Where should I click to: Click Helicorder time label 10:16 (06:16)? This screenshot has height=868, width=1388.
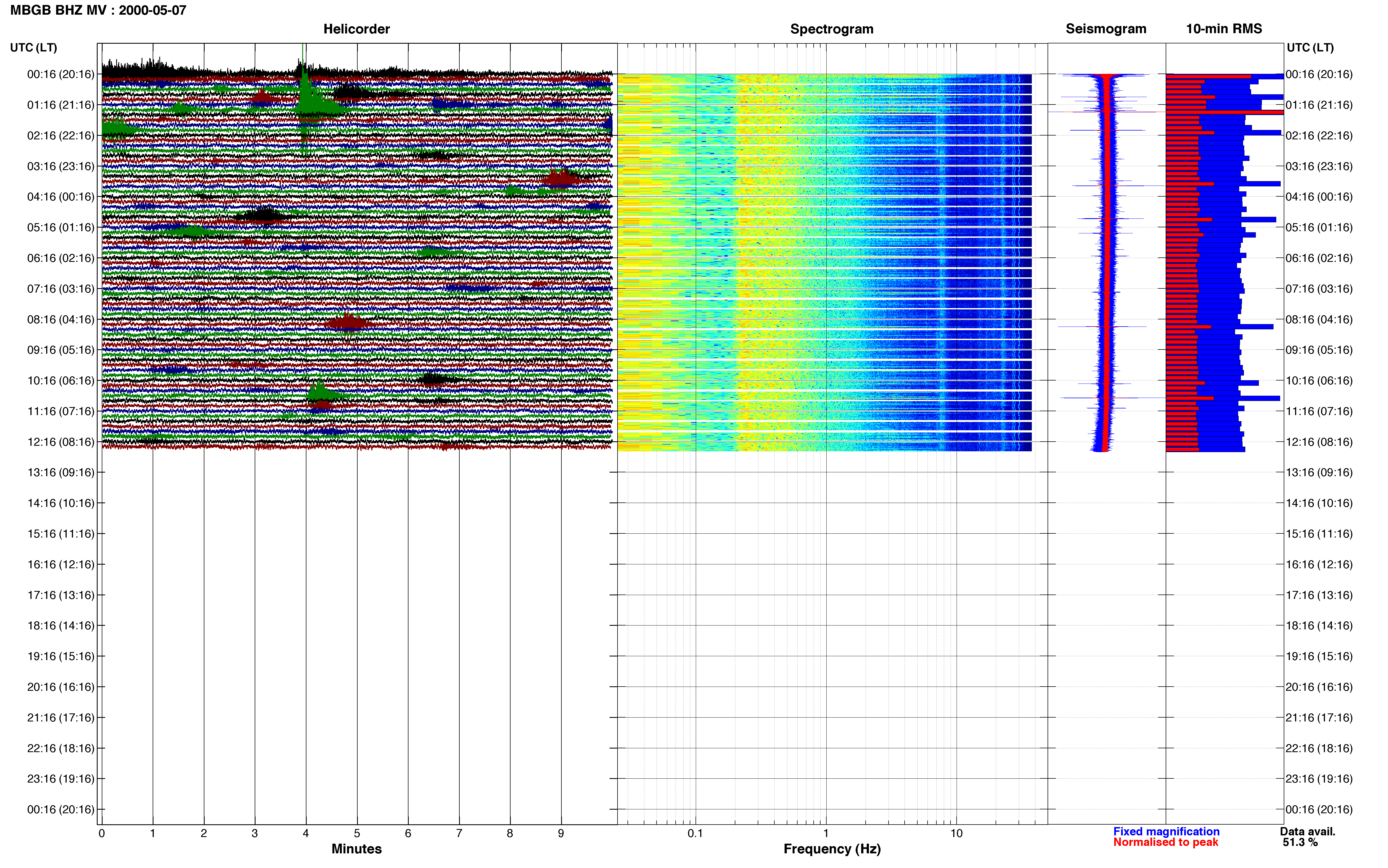point(60,380)
